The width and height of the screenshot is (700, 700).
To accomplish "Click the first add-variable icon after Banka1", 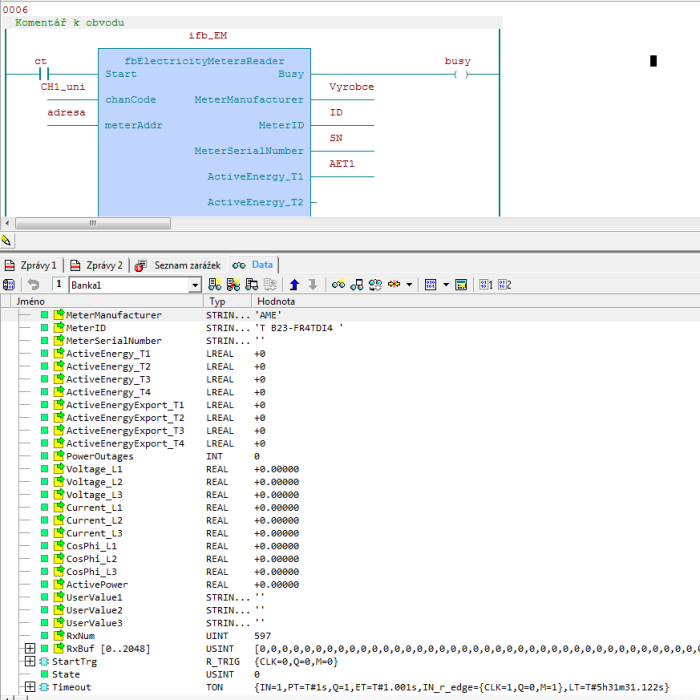I will click(215, 284).
